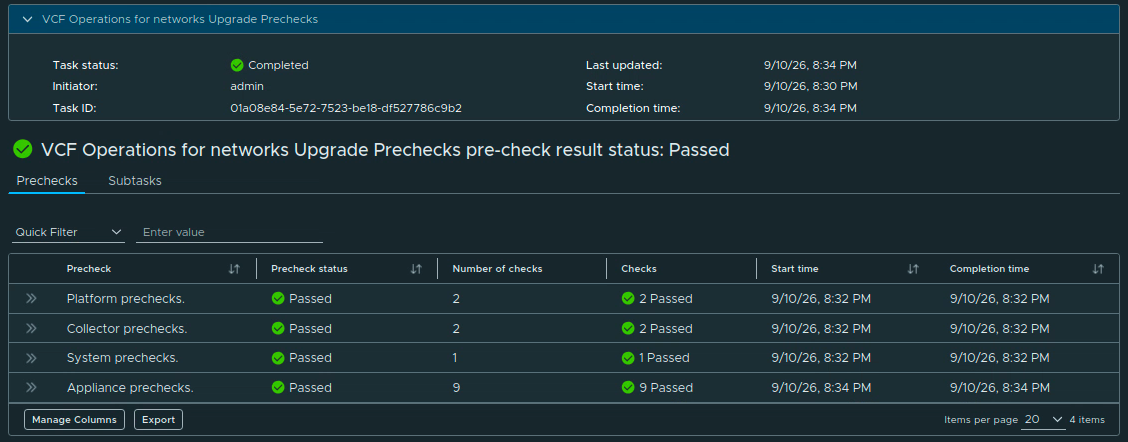Image resolution: width=1128 pixels, height=442 pixels.
Task: Select the 'Collector prechecks.' cell
Action: pyautogui.click(x=127, y=328)
